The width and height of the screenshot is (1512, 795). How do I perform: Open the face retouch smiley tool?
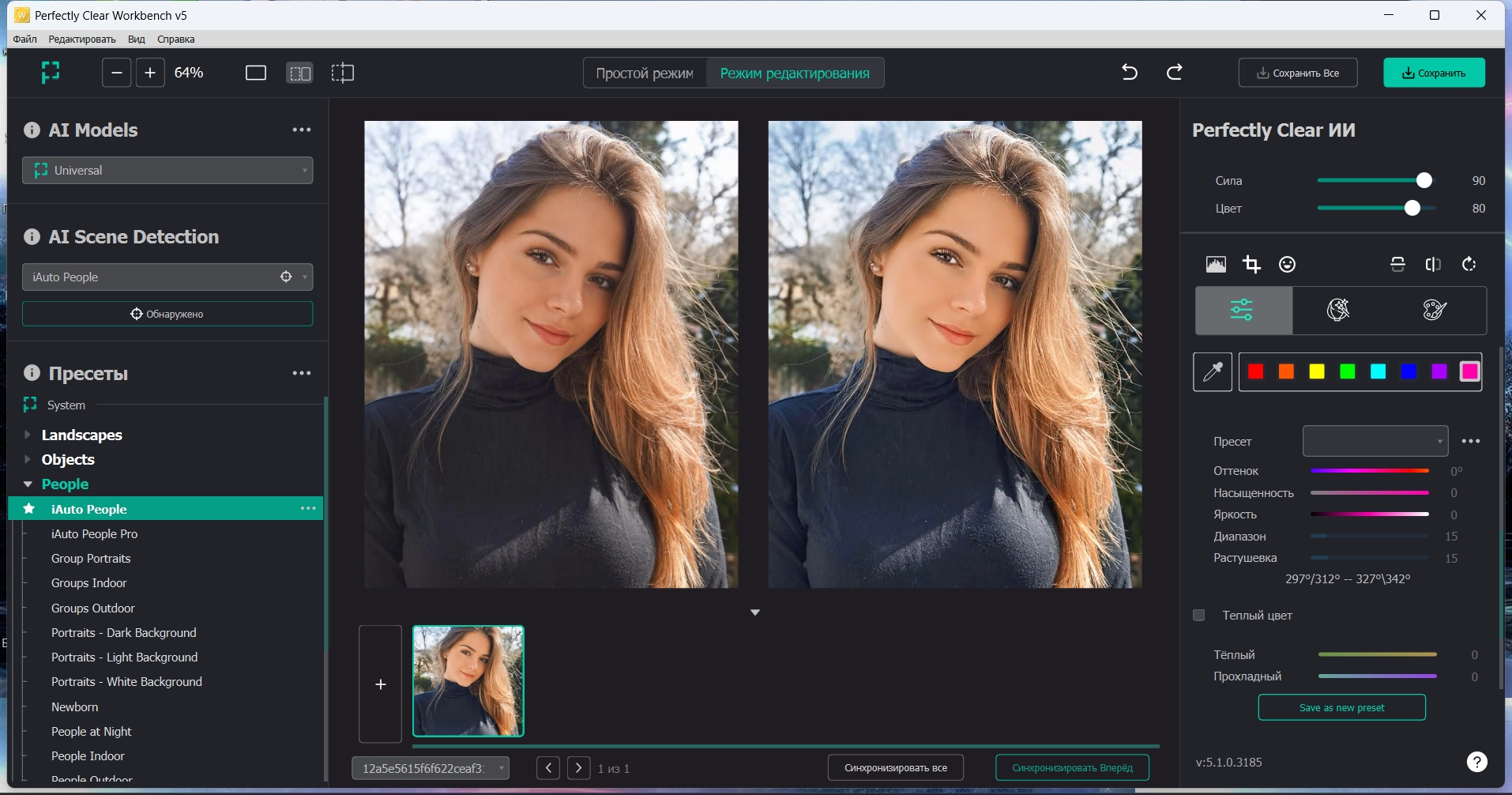tap(1288, 264)
